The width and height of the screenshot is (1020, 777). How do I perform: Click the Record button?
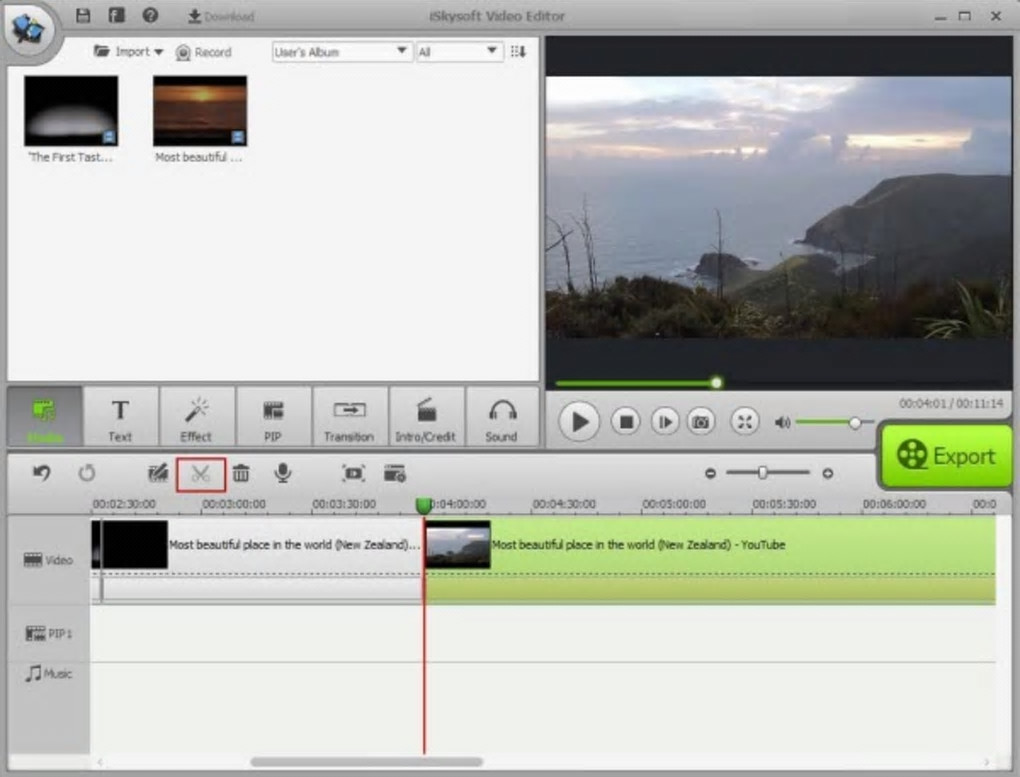204,52
